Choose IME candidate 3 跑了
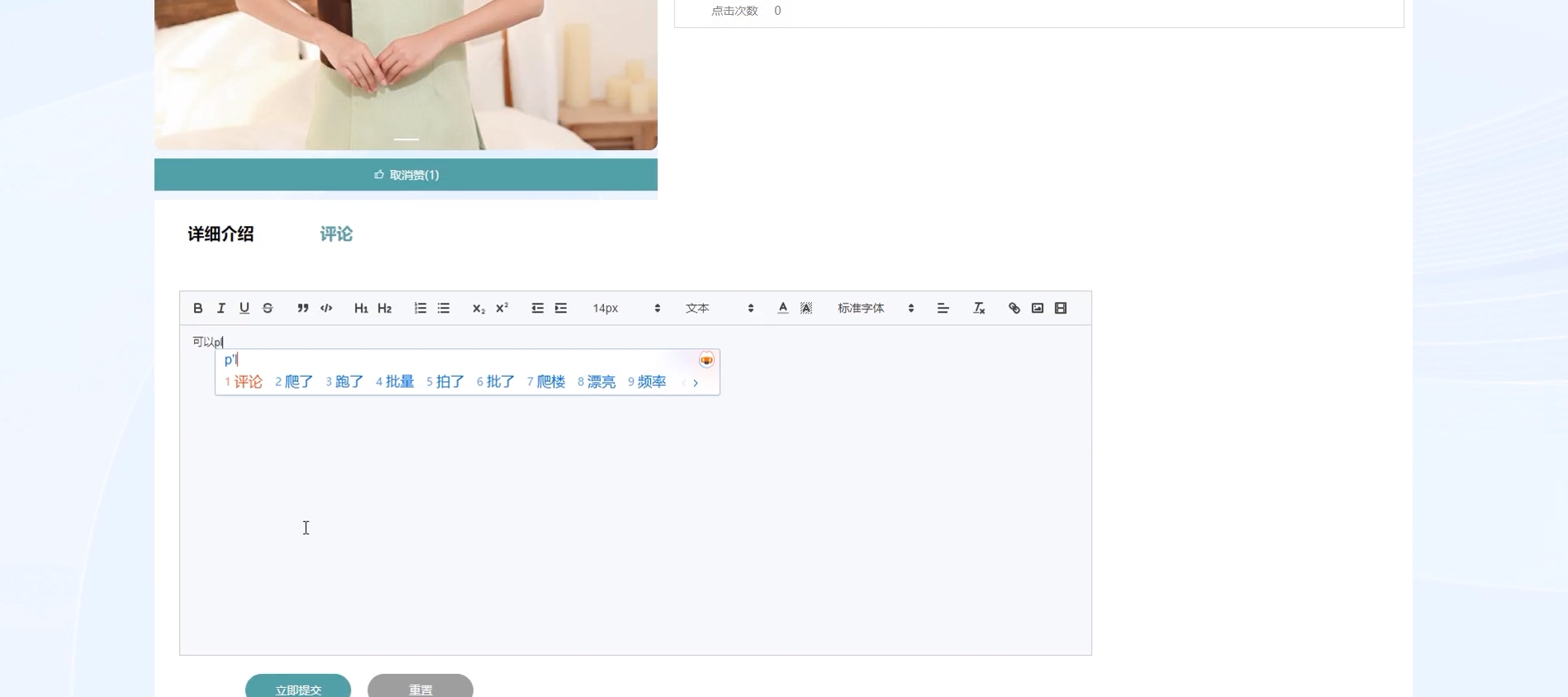This screenshot has width=1568, height=697. [x=345, y=382]
